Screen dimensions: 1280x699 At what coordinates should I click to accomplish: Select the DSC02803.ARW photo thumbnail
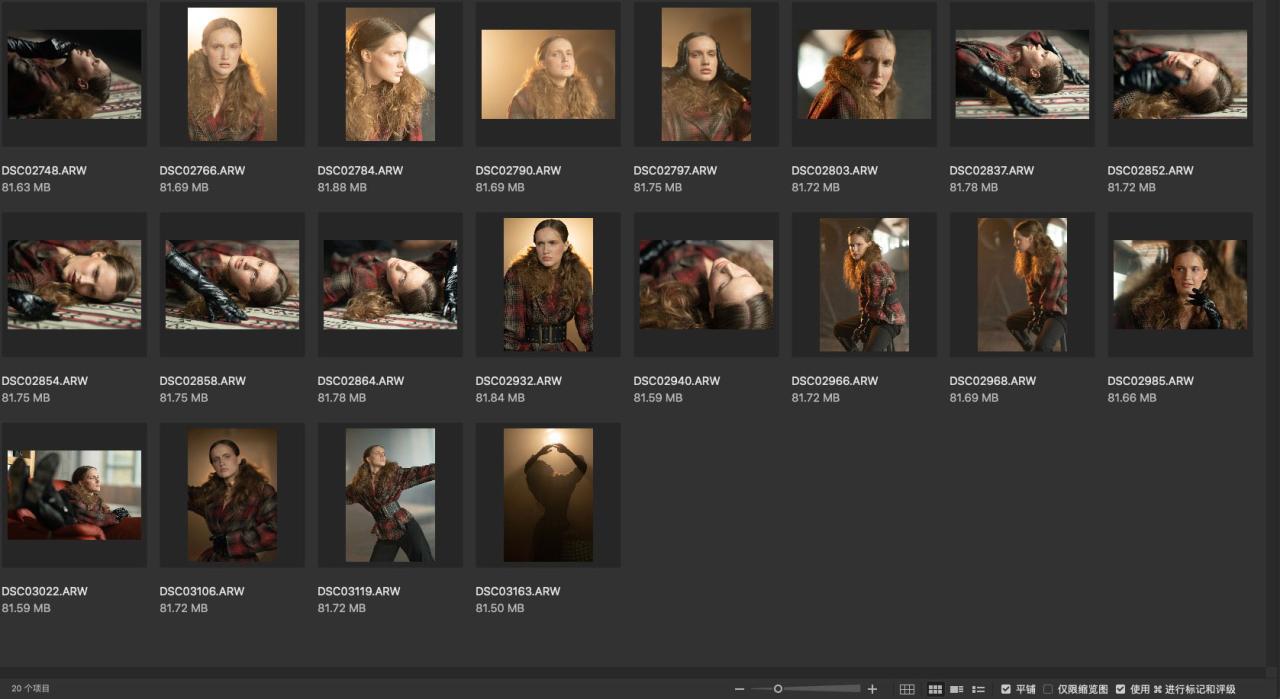(x=864, y=74)
